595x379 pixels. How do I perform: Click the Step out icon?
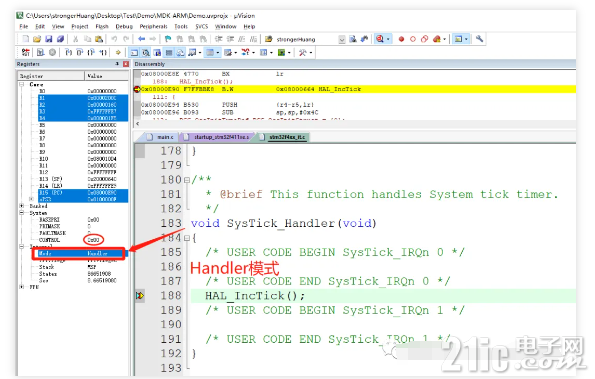(x=91, y=52)
